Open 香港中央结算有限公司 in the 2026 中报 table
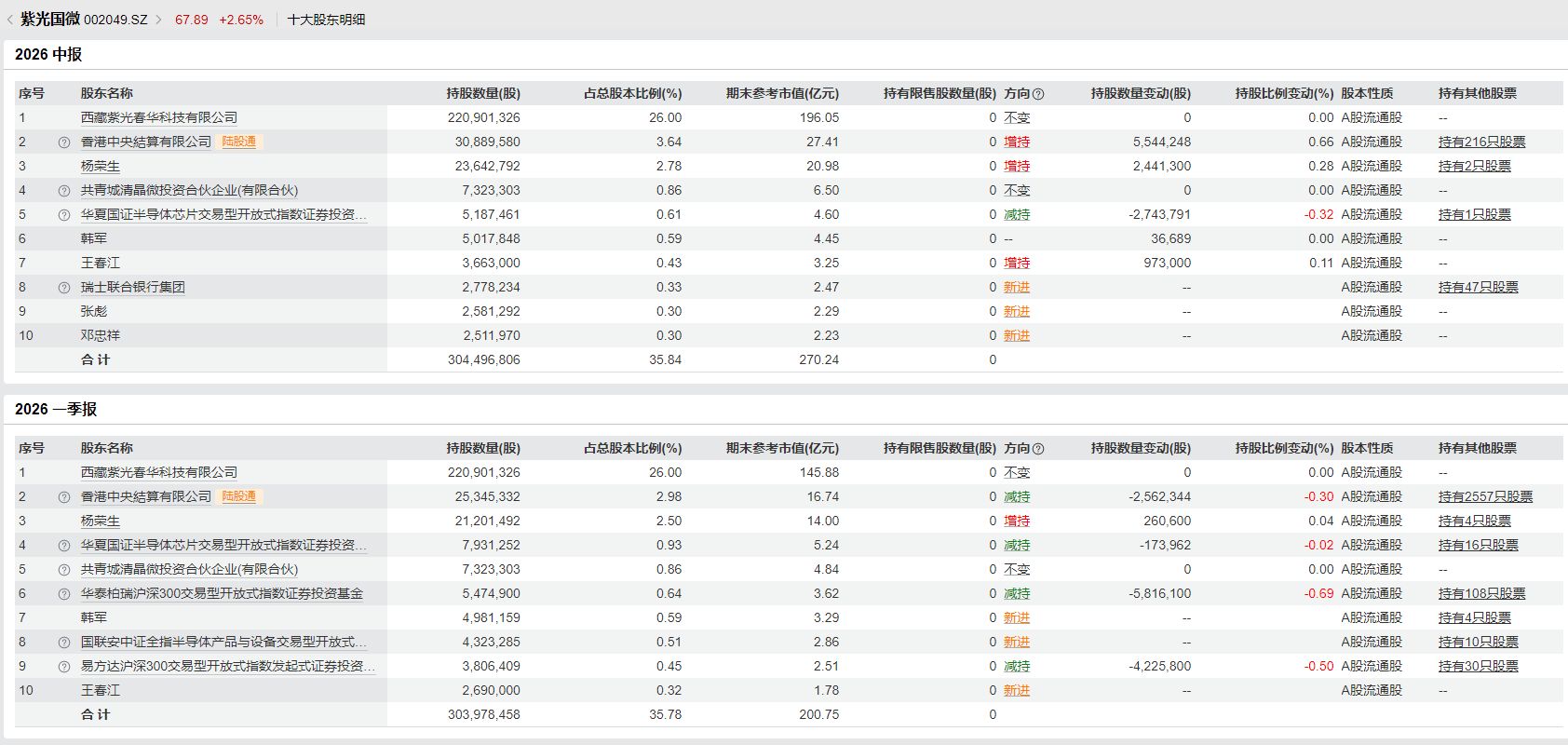 tap(146, 142)
